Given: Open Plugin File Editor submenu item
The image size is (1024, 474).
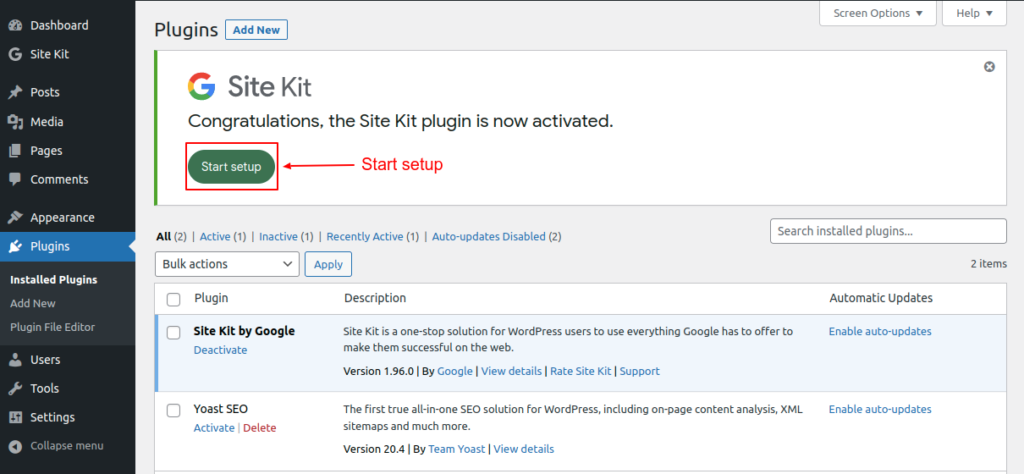Looking at the screenshot, I should point(52,327).
